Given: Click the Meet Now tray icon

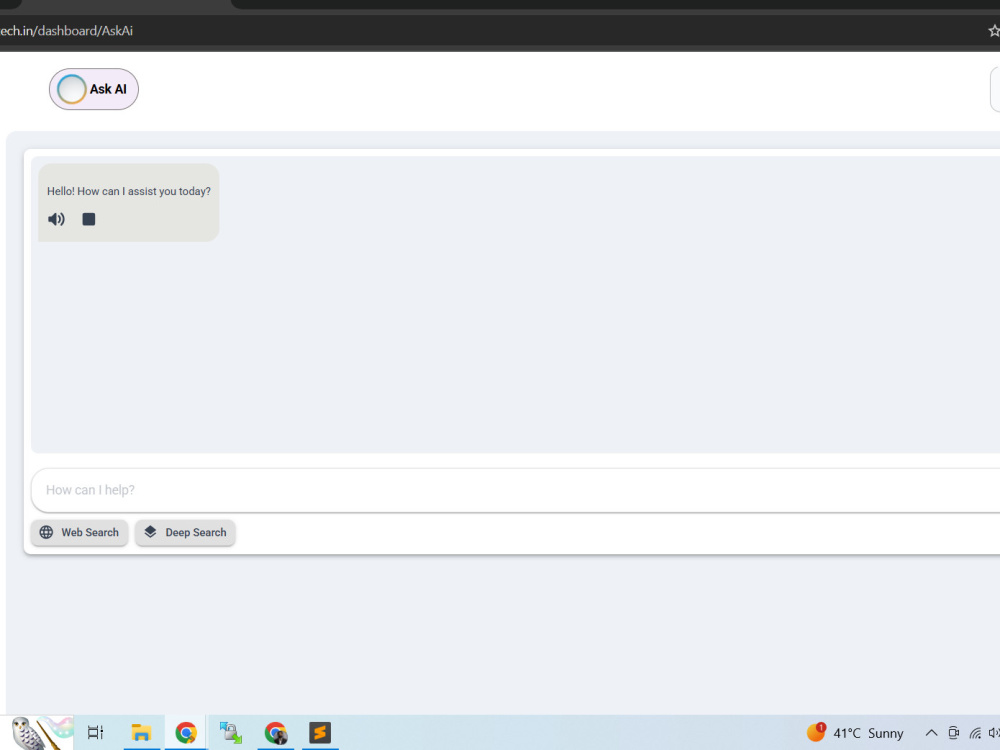Looking at the screenshot, I should [x=953, y=733].
